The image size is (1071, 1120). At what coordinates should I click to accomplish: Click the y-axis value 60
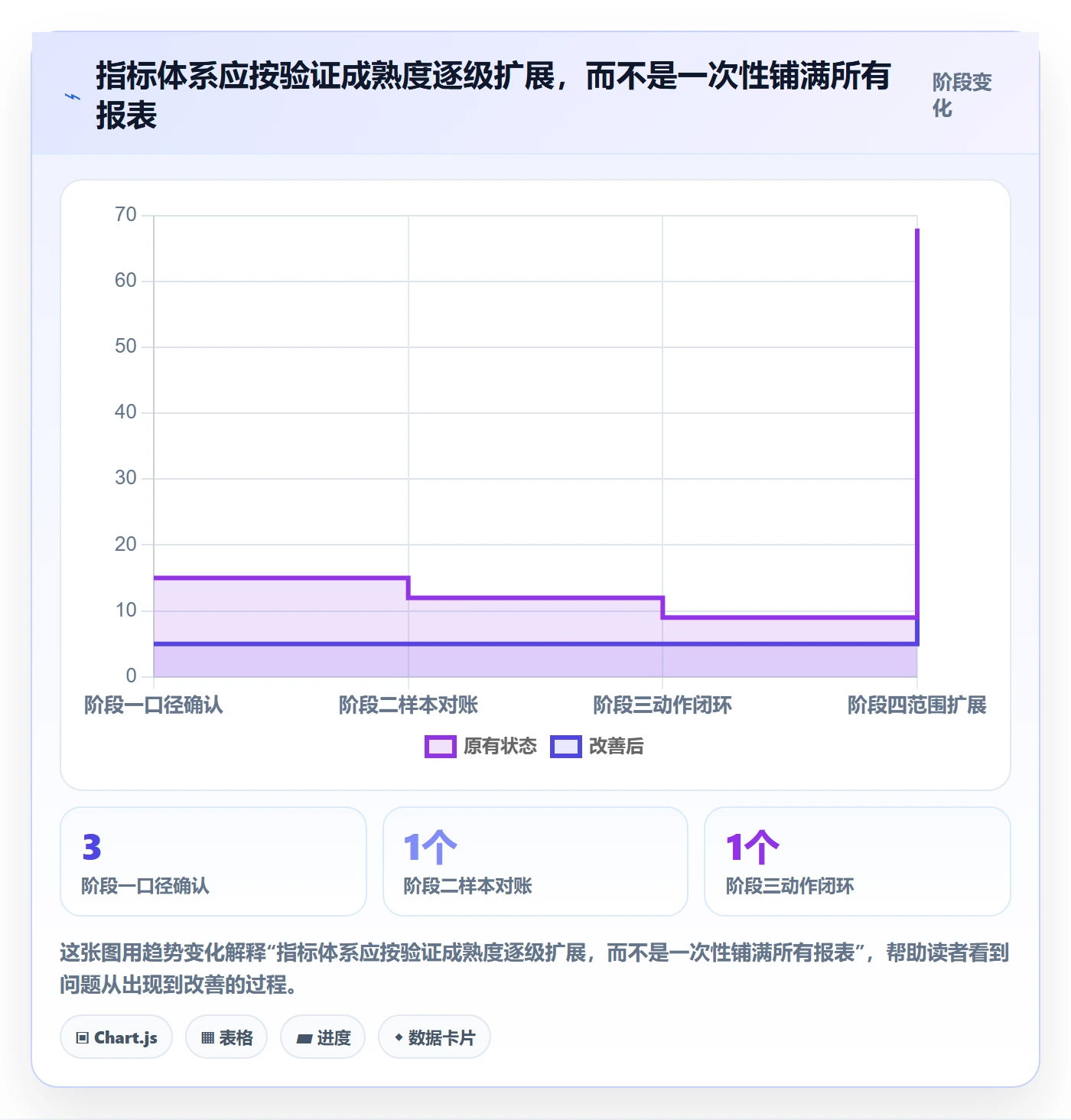pos(125,281)
